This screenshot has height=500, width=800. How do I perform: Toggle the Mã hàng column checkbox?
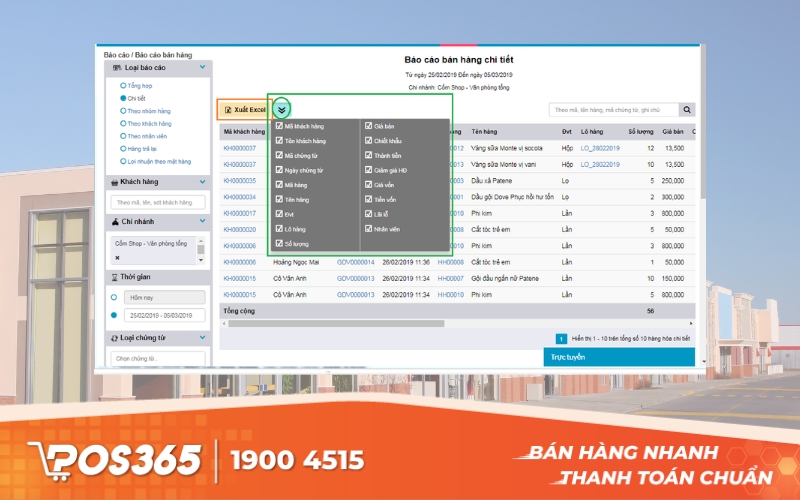279,185
